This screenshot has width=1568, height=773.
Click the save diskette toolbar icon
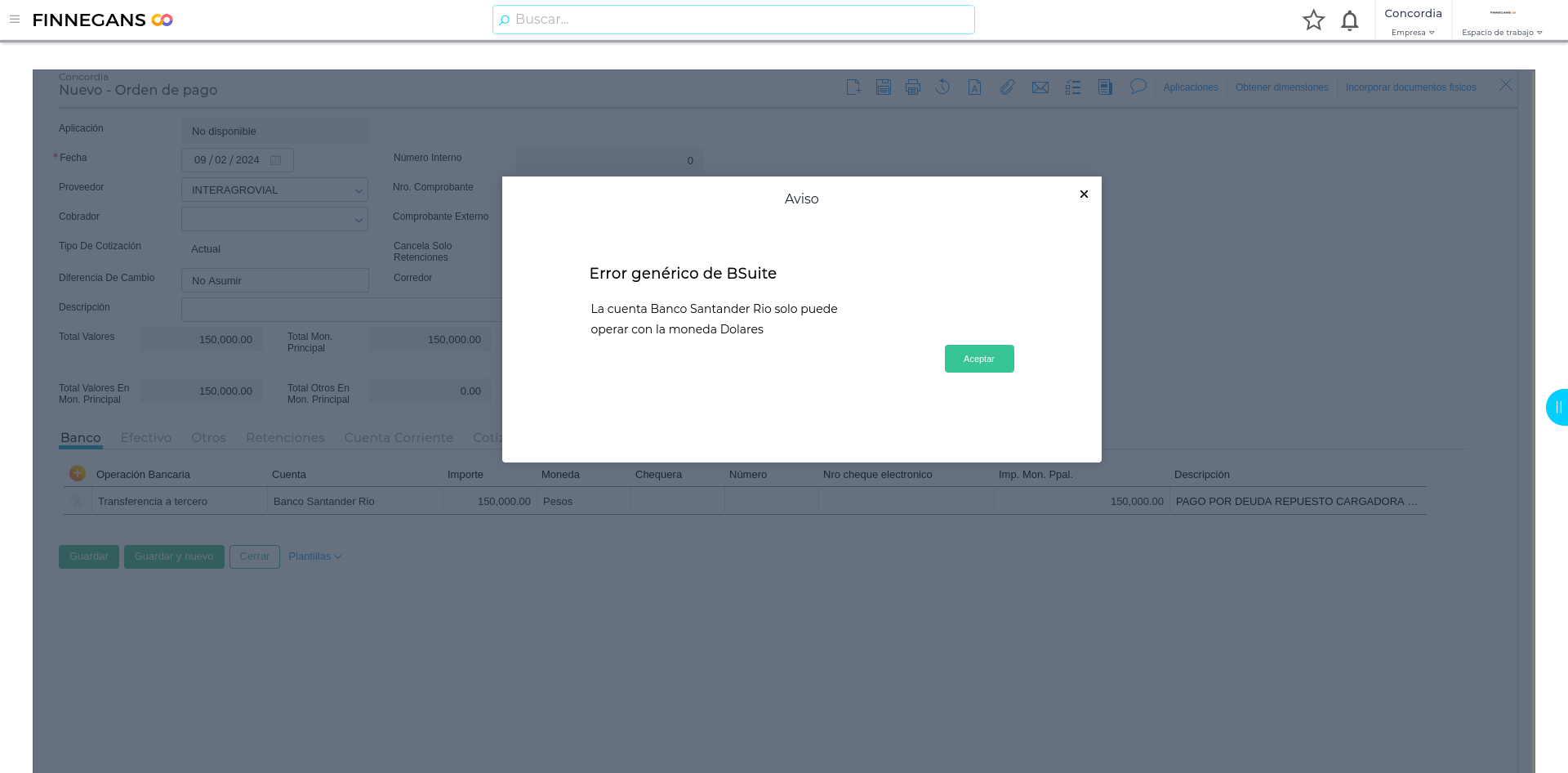pyautogui.click(x=884, y=87)
